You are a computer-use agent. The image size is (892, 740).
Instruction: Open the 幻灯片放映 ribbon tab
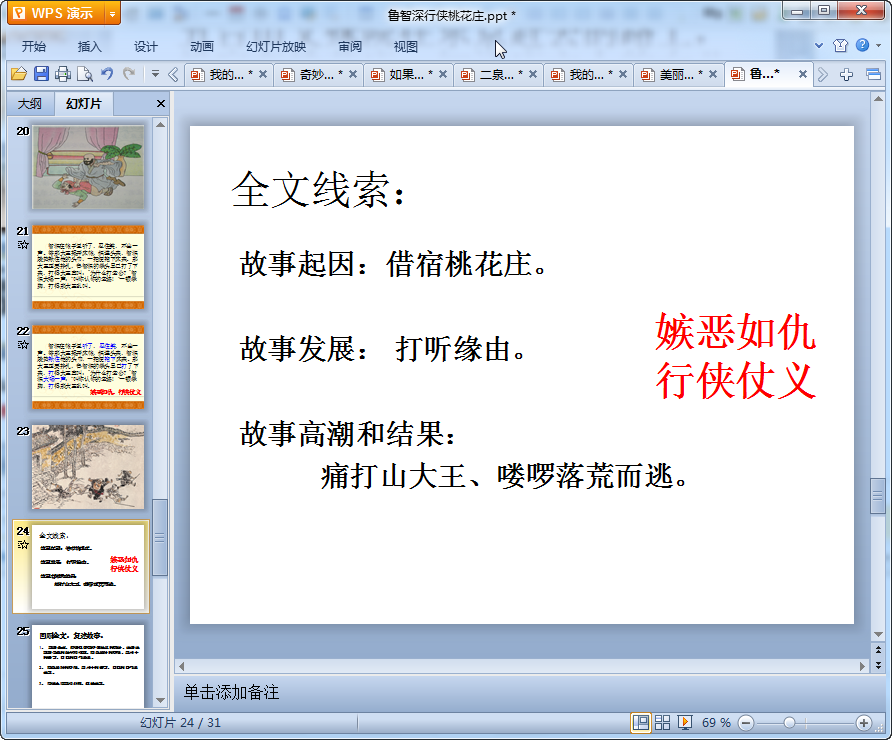pyautogui.click(x=276, y=47)
